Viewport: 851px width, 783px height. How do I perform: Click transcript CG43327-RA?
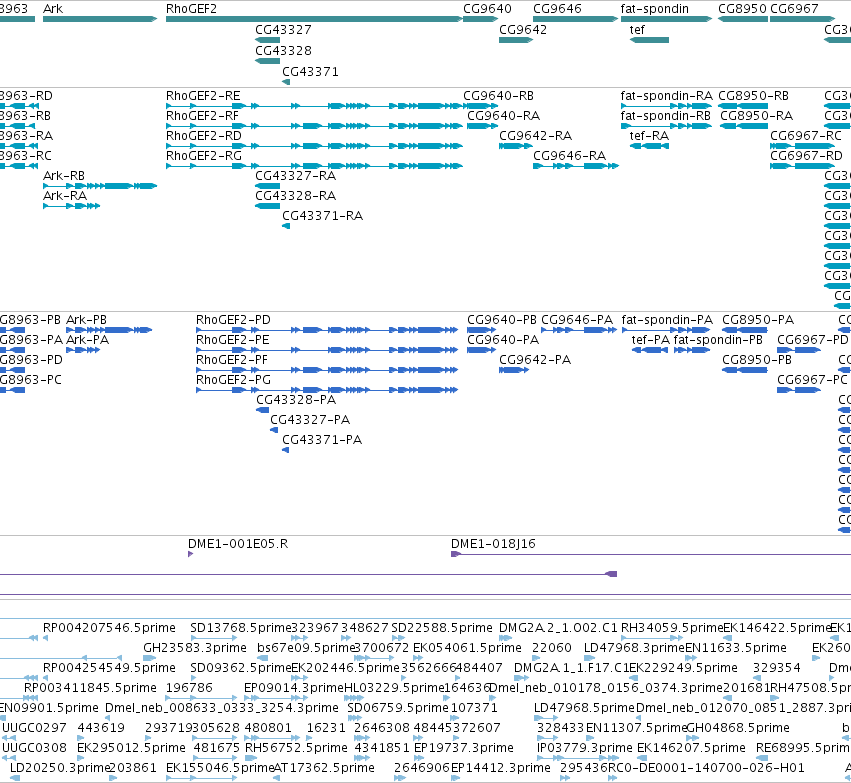(x=296, y=176)
